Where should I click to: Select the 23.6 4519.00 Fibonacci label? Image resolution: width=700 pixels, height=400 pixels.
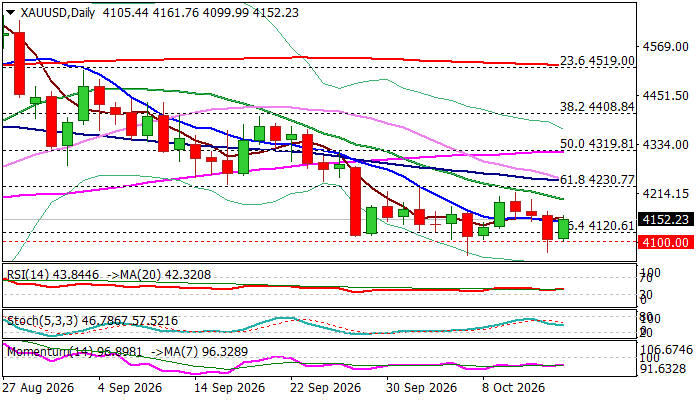click(x=597, y=61)
